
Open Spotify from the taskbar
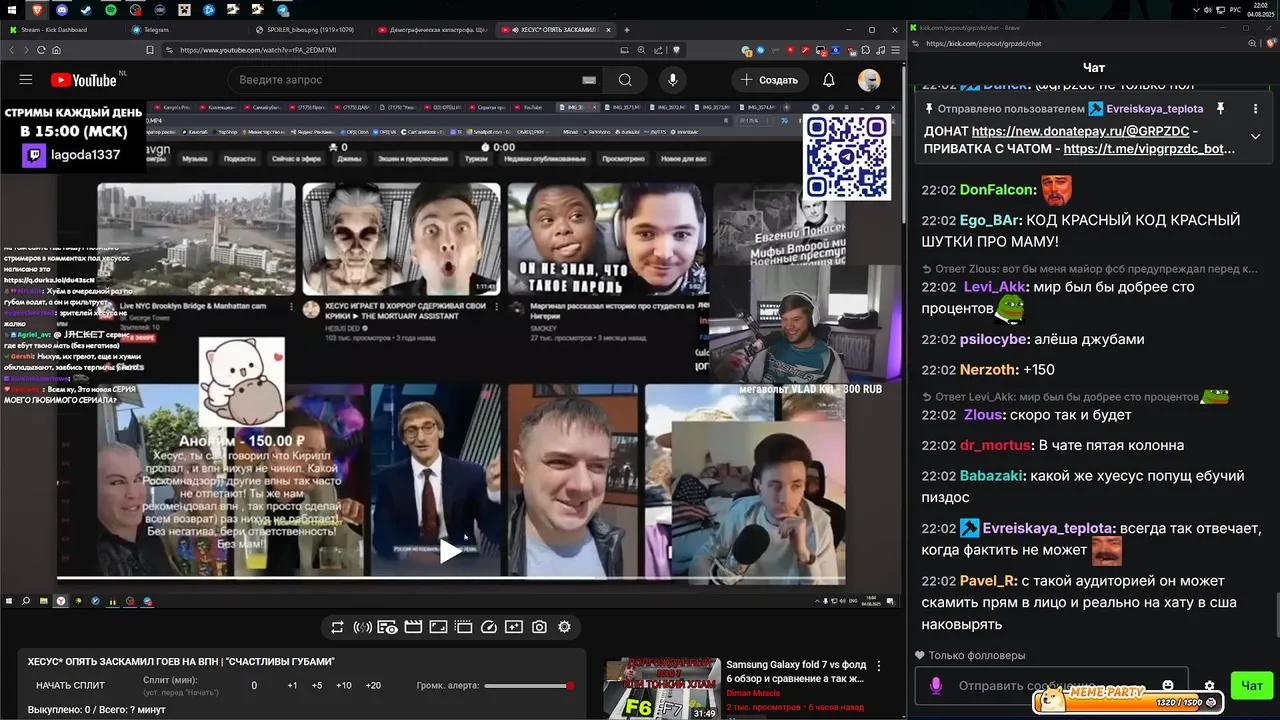[109, 9]
